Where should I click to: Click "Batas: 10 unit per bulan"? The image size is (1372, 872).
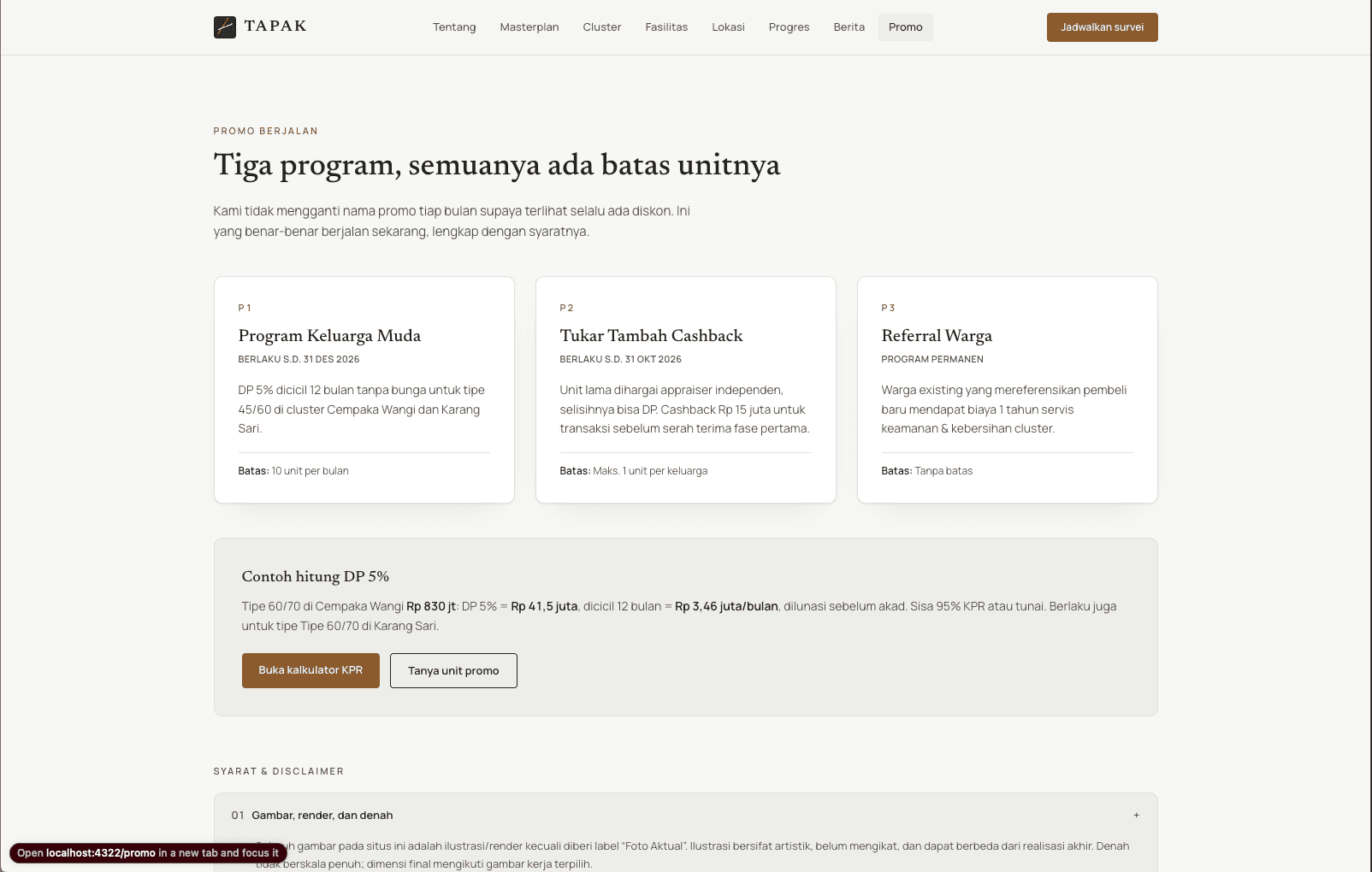coord(293,471)
